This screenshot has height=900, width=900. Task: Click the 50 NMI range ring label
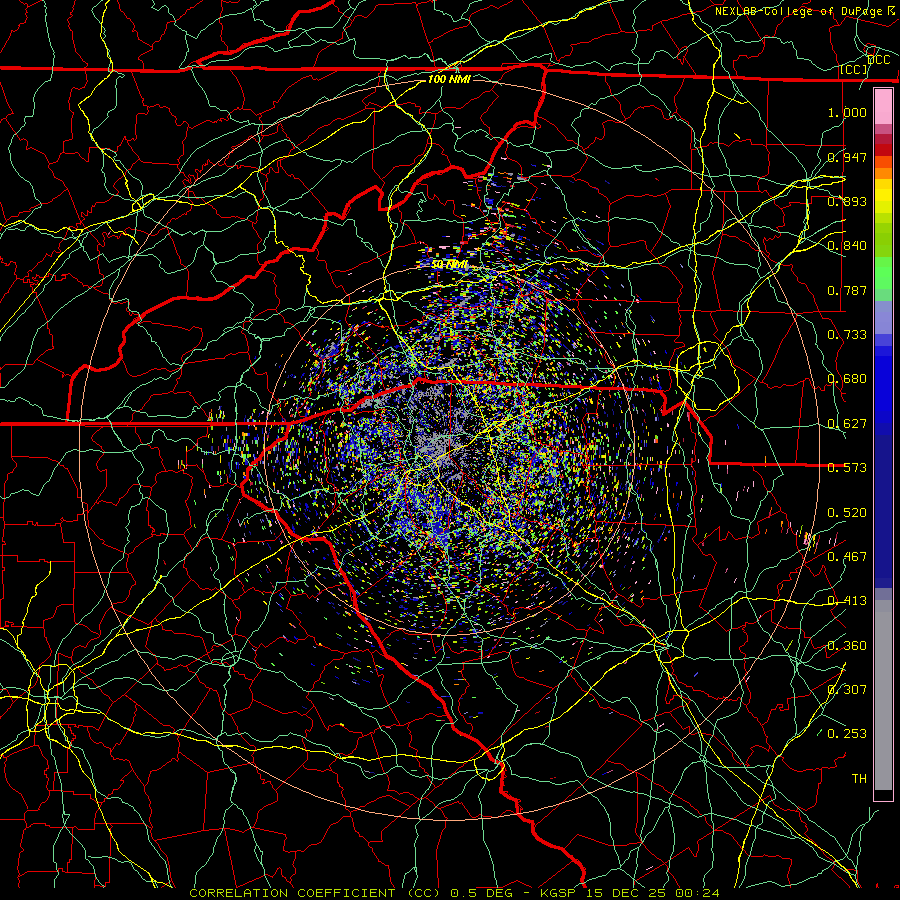pos(449,265)
